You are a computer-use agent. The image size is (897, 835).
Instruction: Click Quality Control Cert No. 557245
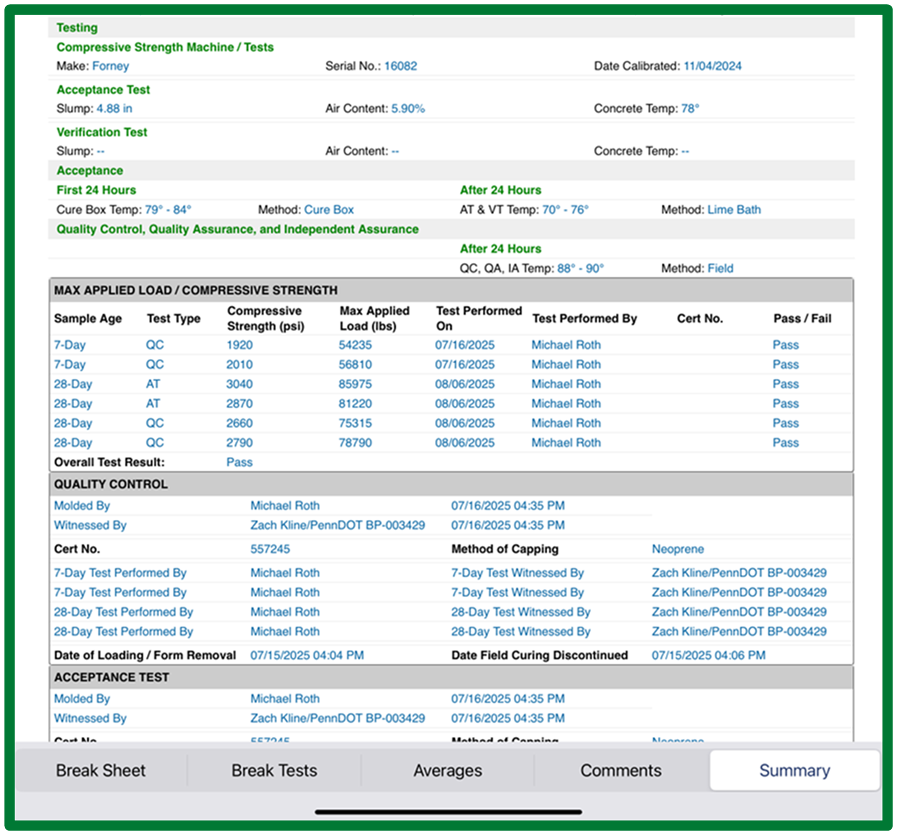coord(270,549)
